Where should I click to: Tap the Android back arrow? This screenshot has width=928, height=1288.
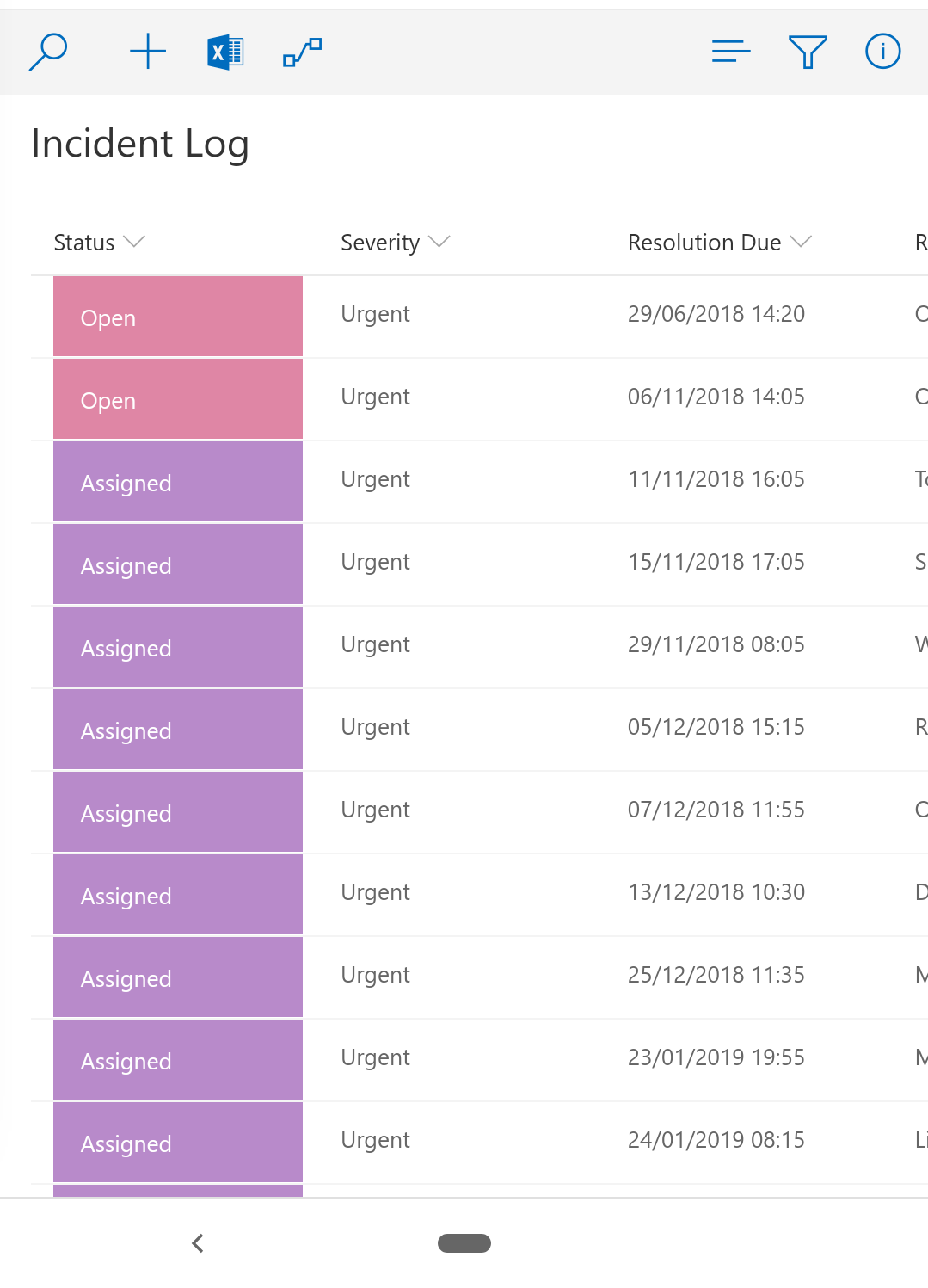198,1243
